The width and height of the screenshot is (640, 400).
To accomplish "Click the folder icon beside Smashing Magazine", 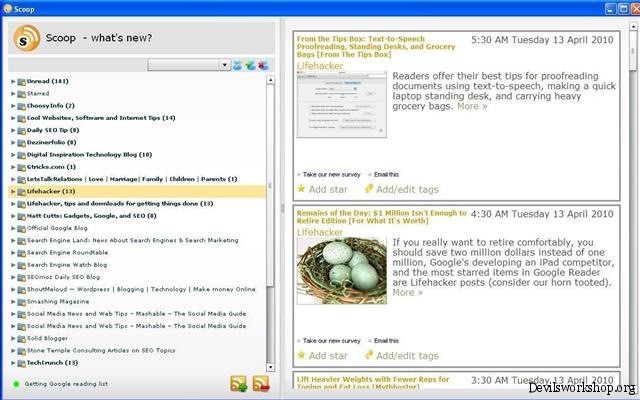I will click(x=22, y=302).
